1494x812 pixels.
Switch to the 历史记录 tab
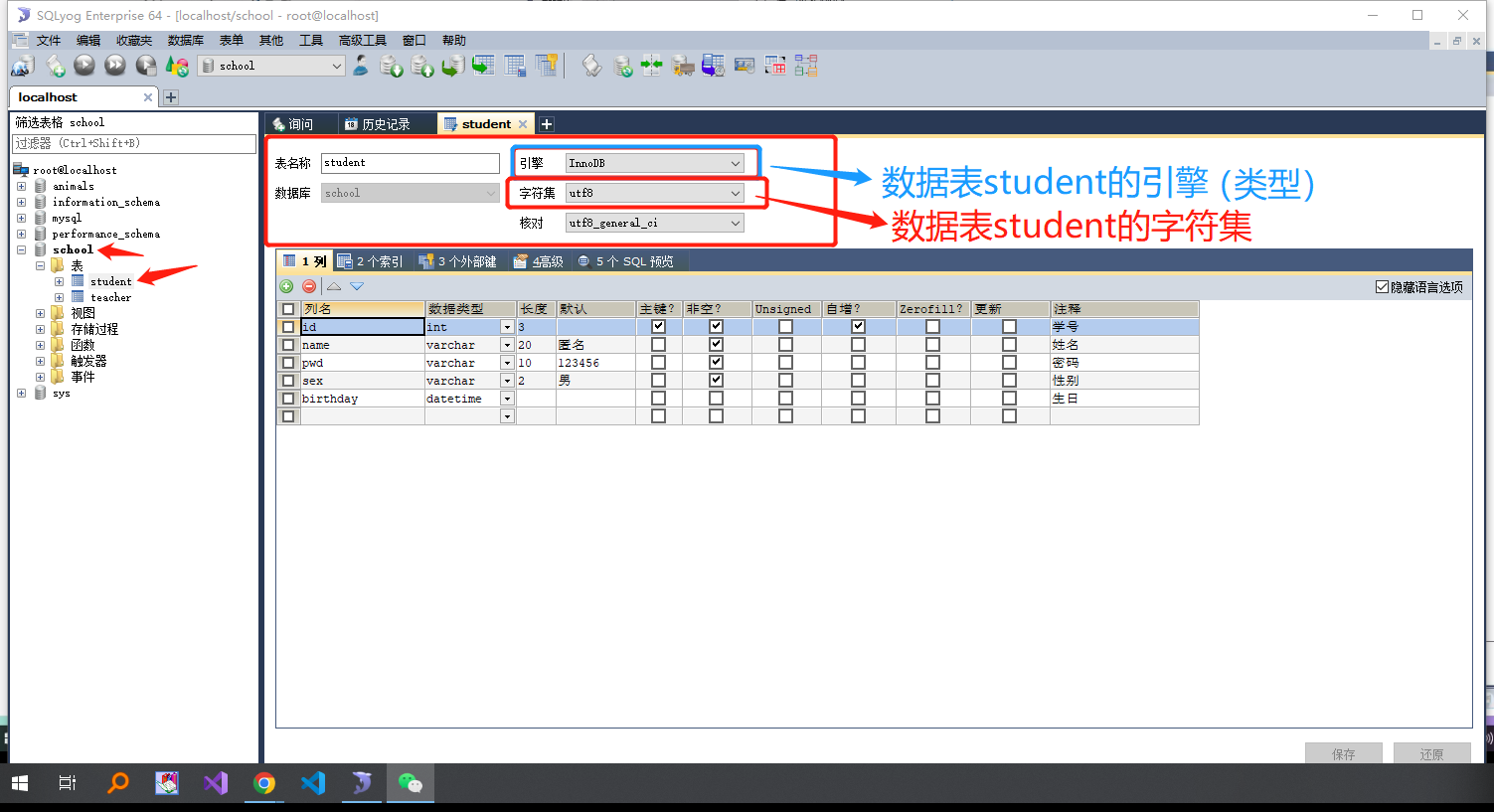click(x=386, y=124)
